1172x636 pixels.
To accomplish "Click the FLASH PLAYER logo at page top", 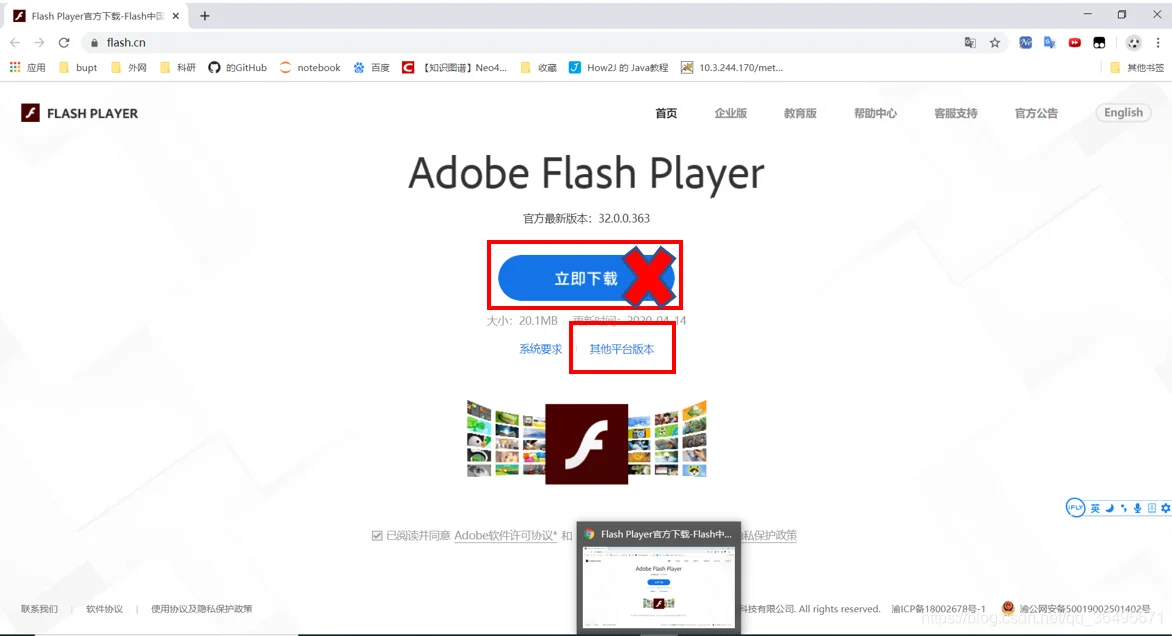I will [x=79, y=113].
